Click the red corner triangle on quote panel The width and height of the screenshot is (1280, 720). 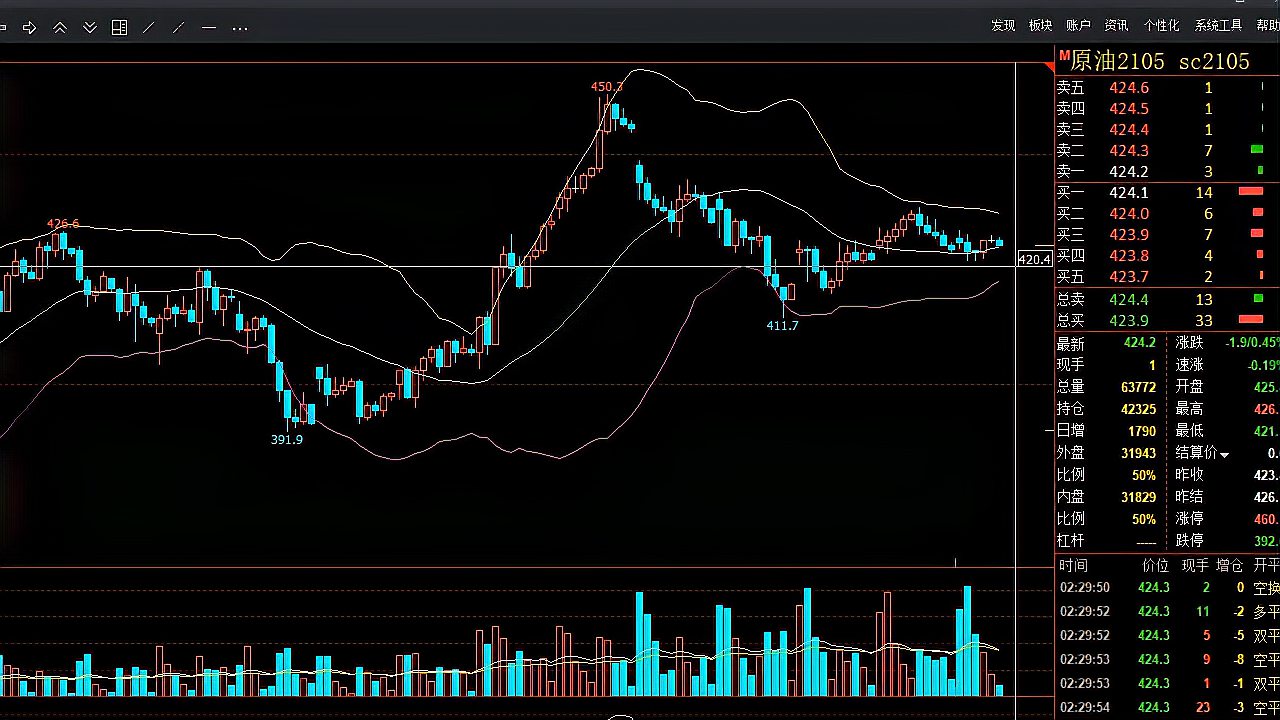1050,67
